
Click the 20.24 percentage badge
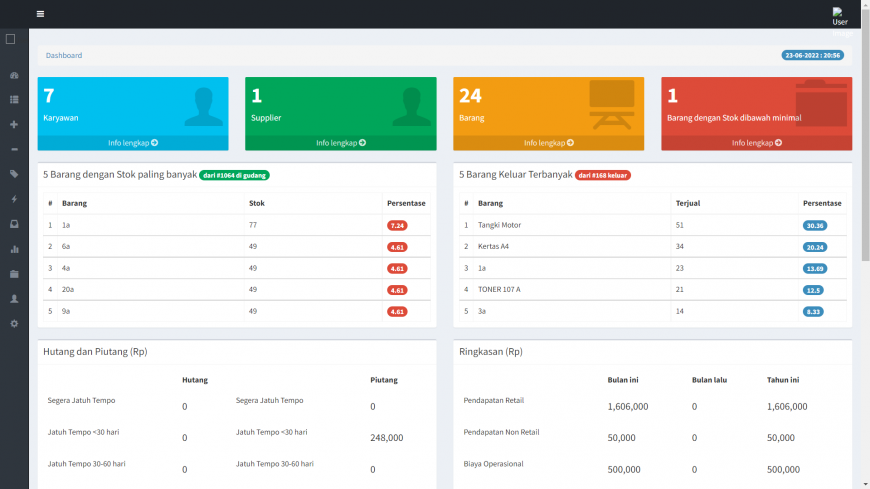[x=815, y=247]
